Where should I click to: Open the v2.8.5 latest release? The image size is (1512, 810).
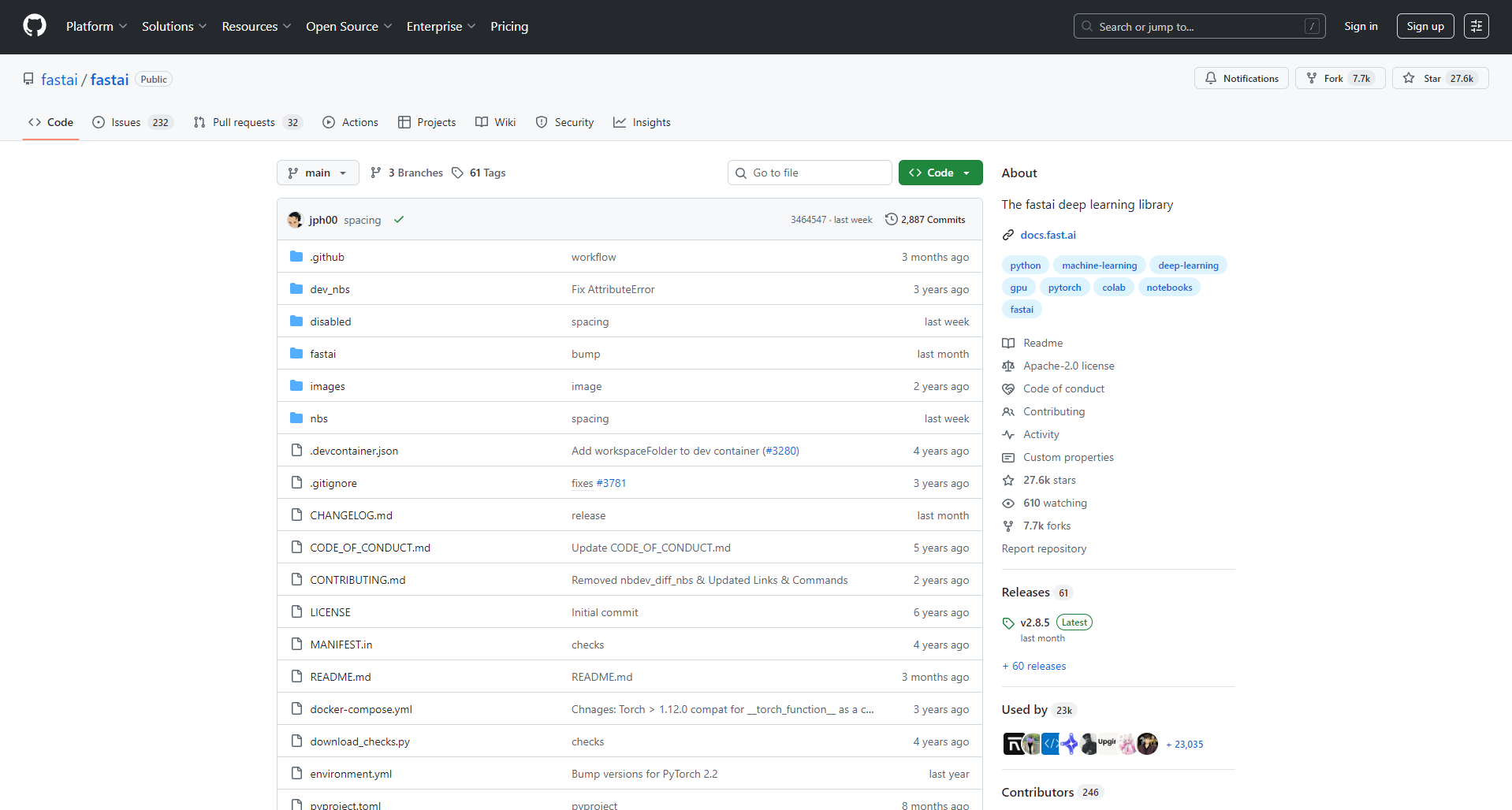[1034, 622]
